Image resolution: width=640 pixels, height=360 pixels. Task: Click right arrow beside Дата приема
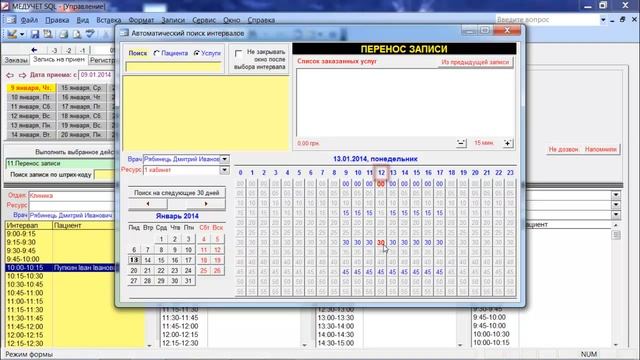pos(22,75)
